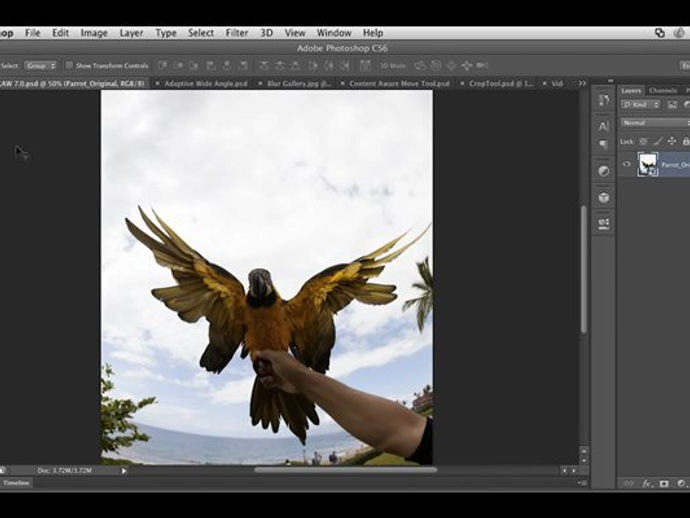Click the Align left edges icon
This screenshot has width=690, height=518.
point(211,66)
